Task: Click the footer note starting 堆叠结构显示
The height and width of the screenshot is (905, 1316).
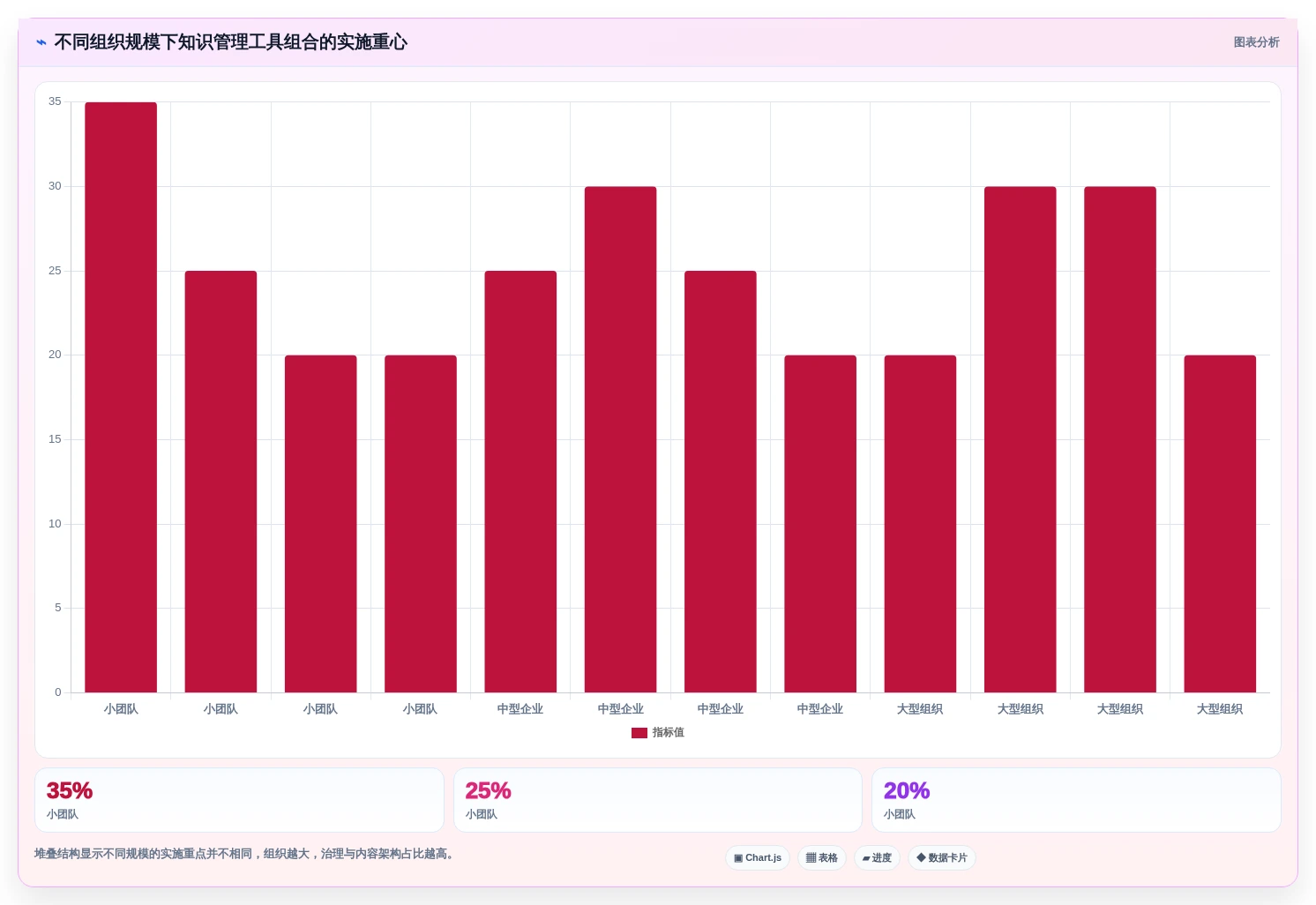Action: click(247, 854)
